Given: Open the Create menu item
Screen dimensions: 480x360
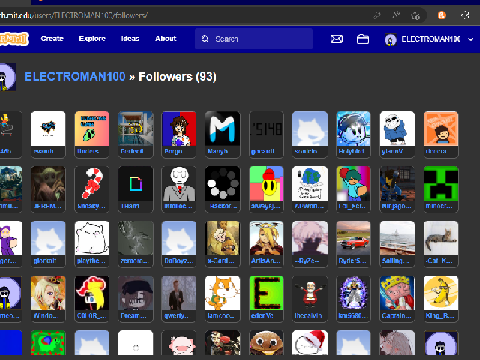Looking at the screenshot, I should tap(52, 39).
